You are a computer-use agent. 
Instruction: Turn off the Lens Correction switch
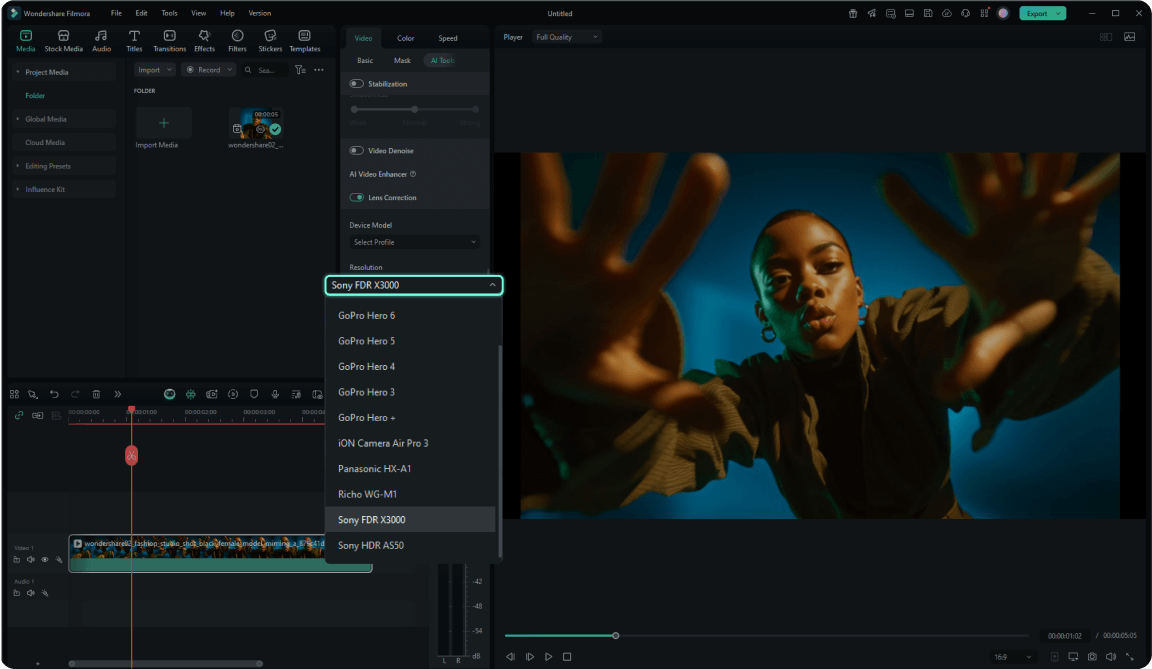click(x=356, y=198)
